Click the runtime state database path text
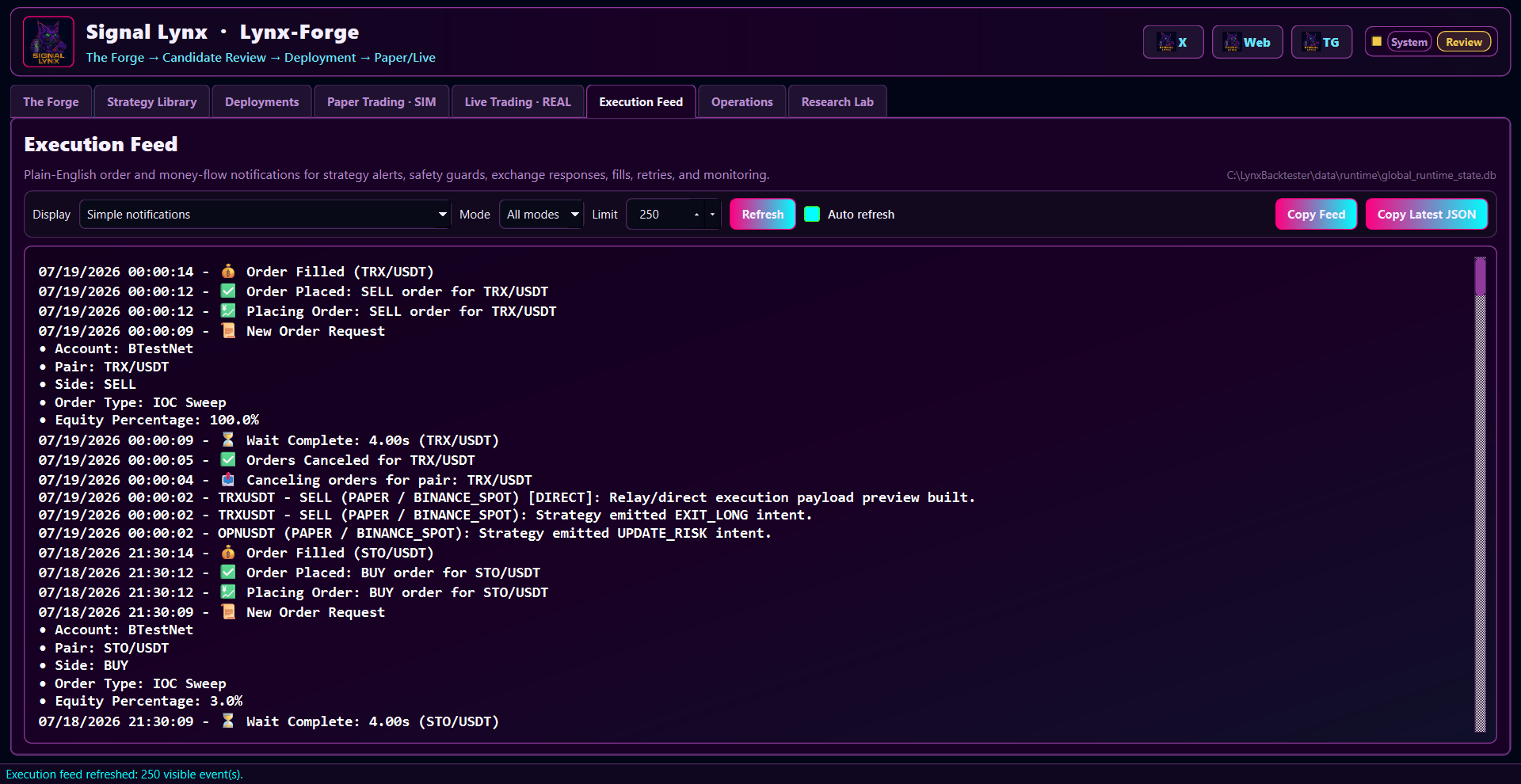1521x784 pixels. [1361, 175]
